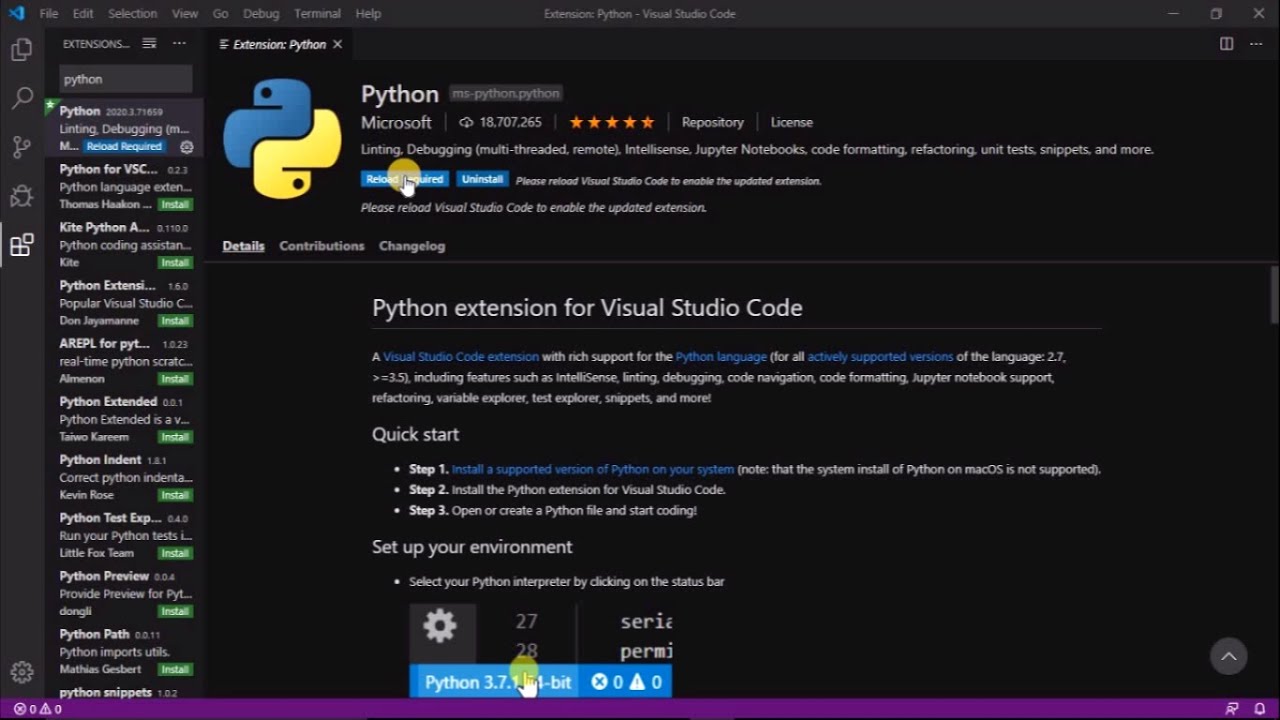Click the errors count in the status bar
Screen dimensions: 1280x720
point(26,709)
